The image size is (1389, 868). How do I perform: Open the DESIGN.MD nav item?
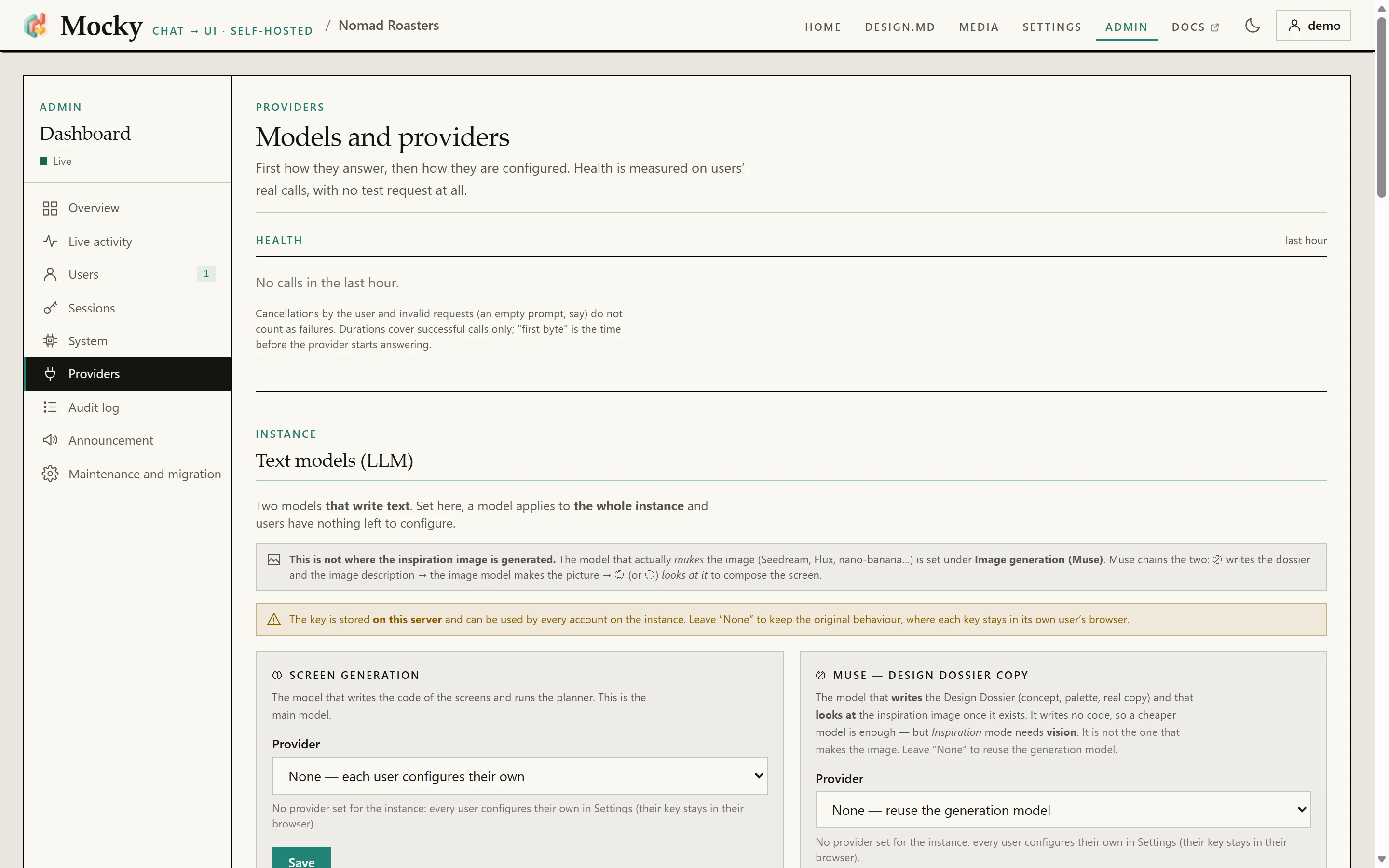(899, 27)
